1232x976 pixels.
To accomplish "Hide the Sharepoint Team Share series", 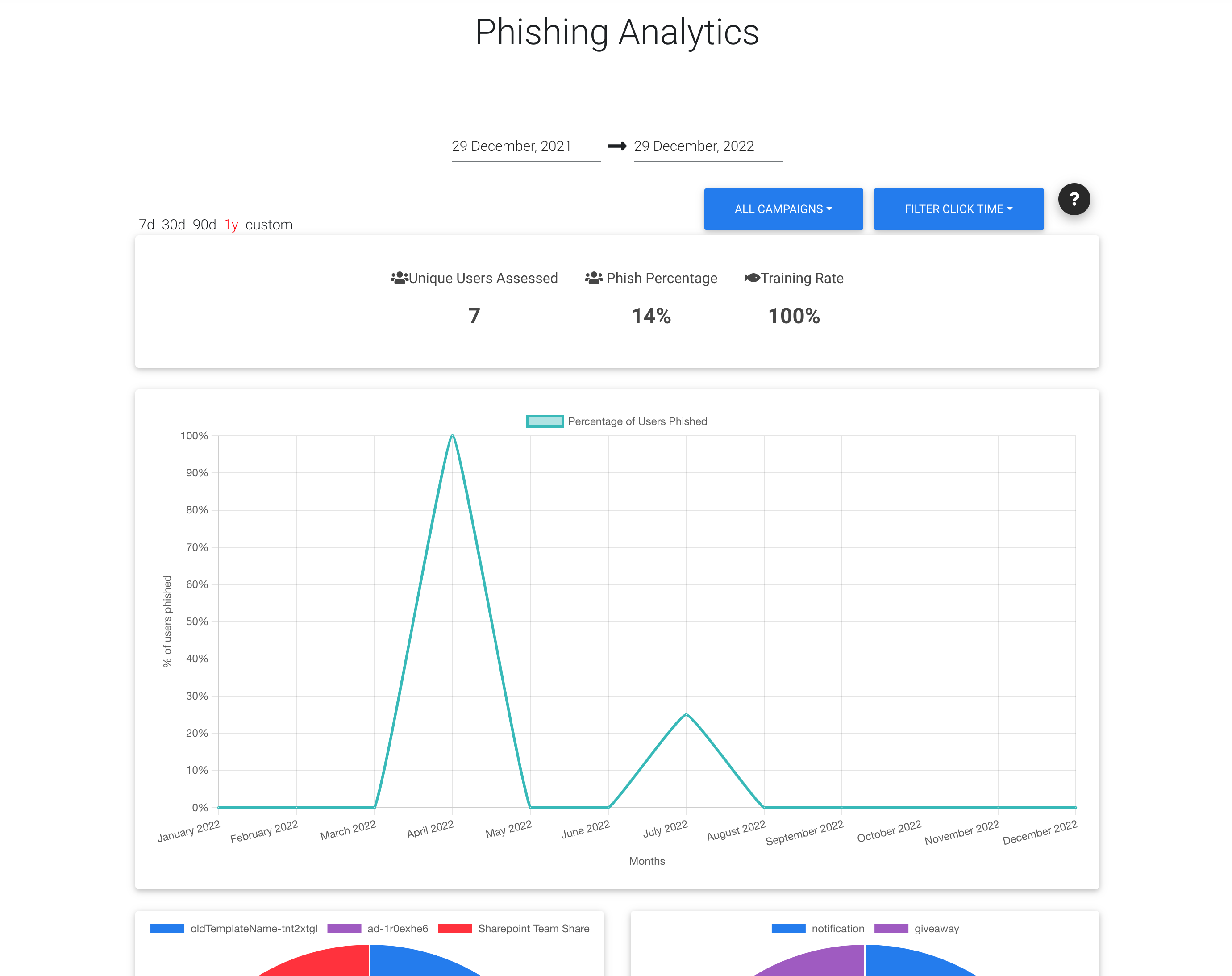I will [x=513, y=929].
